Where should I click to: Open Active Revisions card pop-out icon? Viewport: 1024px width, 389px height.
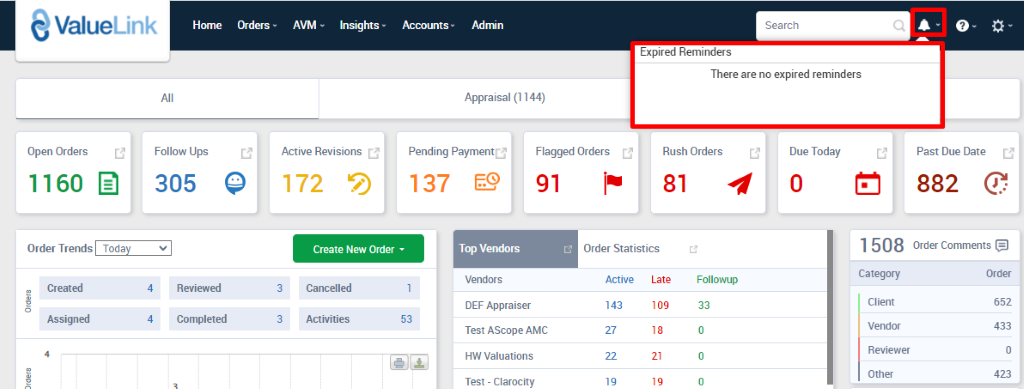point(374,153)
